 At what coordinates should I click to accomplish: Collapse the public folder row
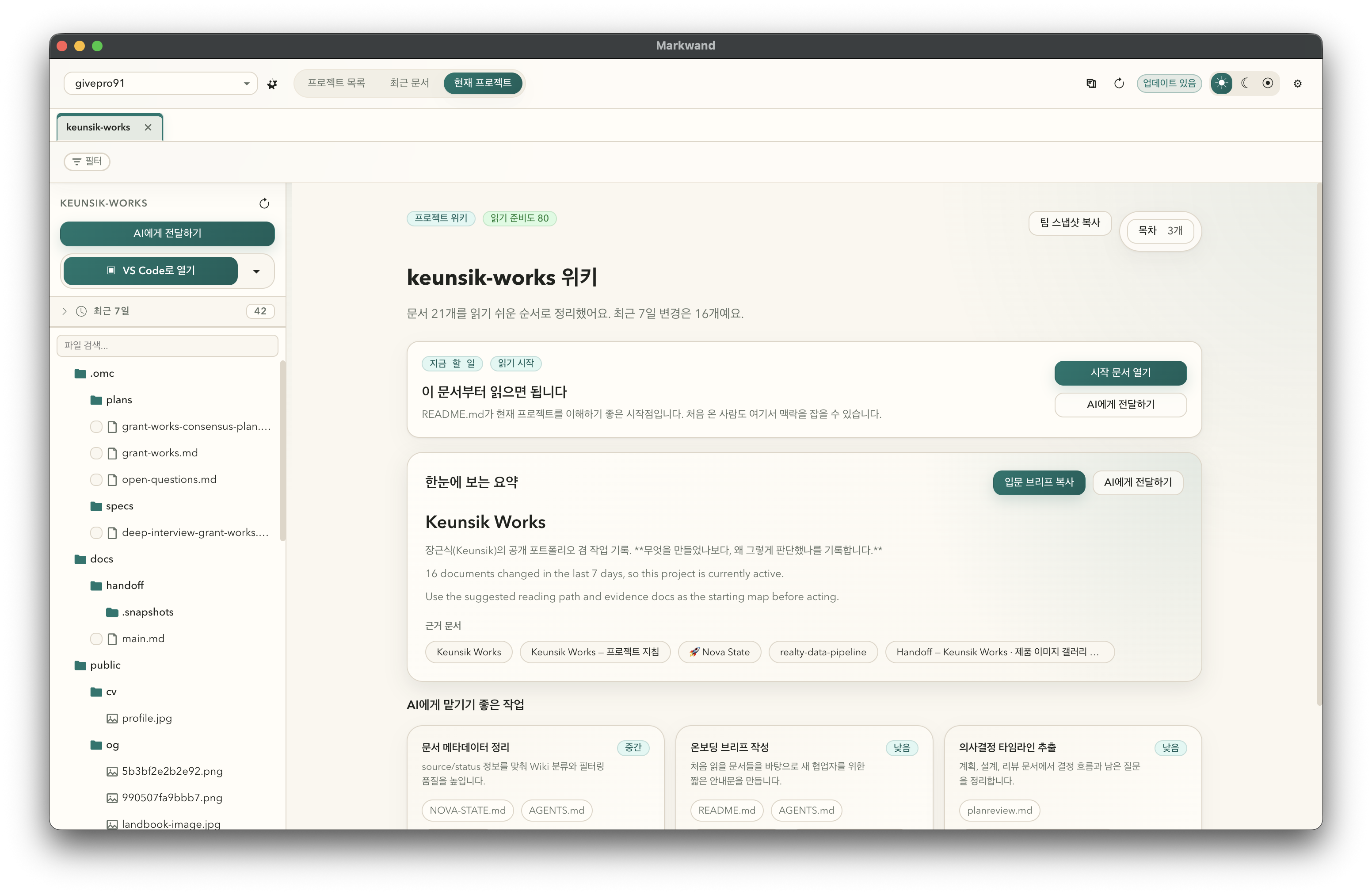(167, 666)
